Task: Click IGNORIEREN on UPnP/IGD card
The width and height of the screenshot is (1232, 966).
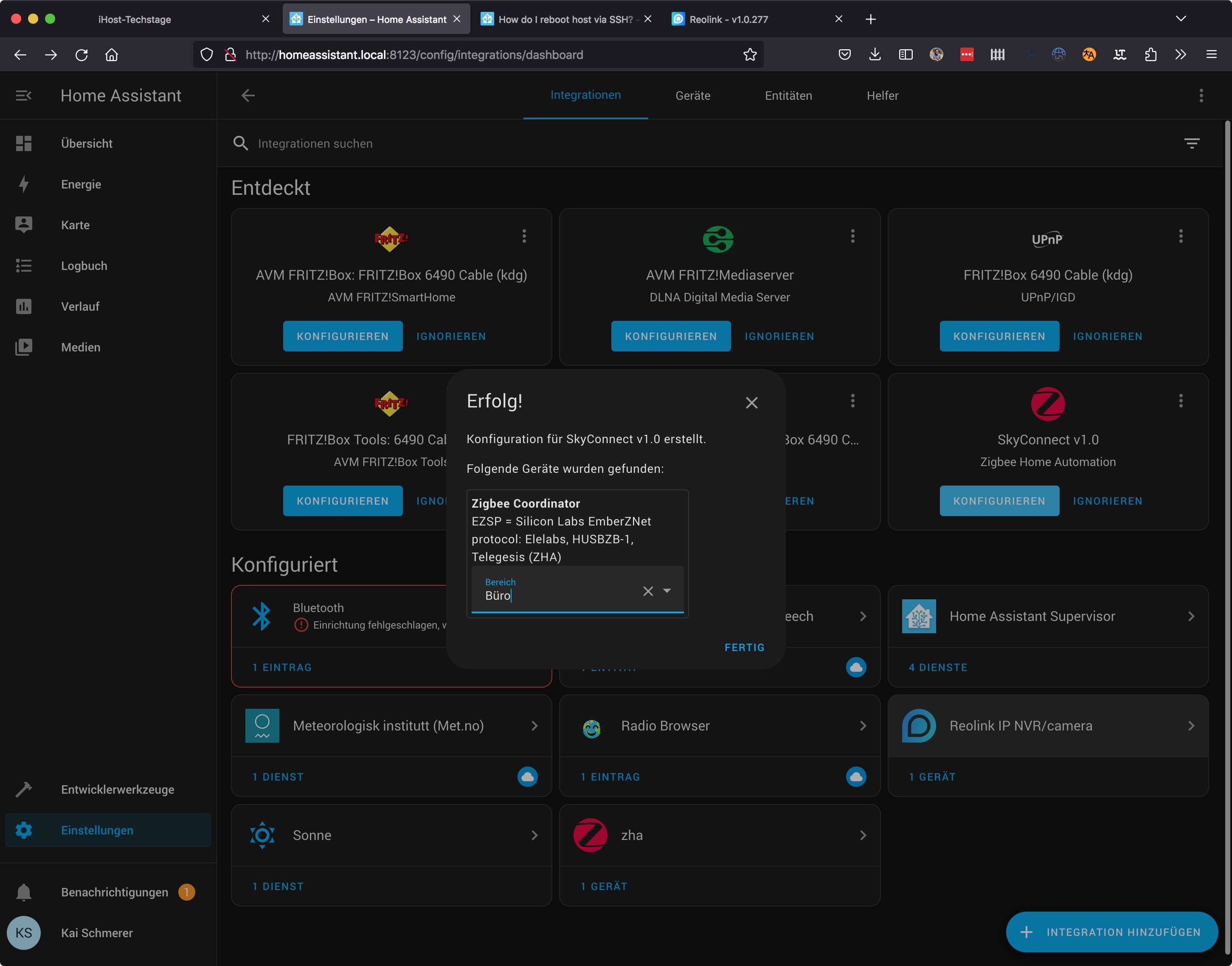Action: tap(1107, 337)
